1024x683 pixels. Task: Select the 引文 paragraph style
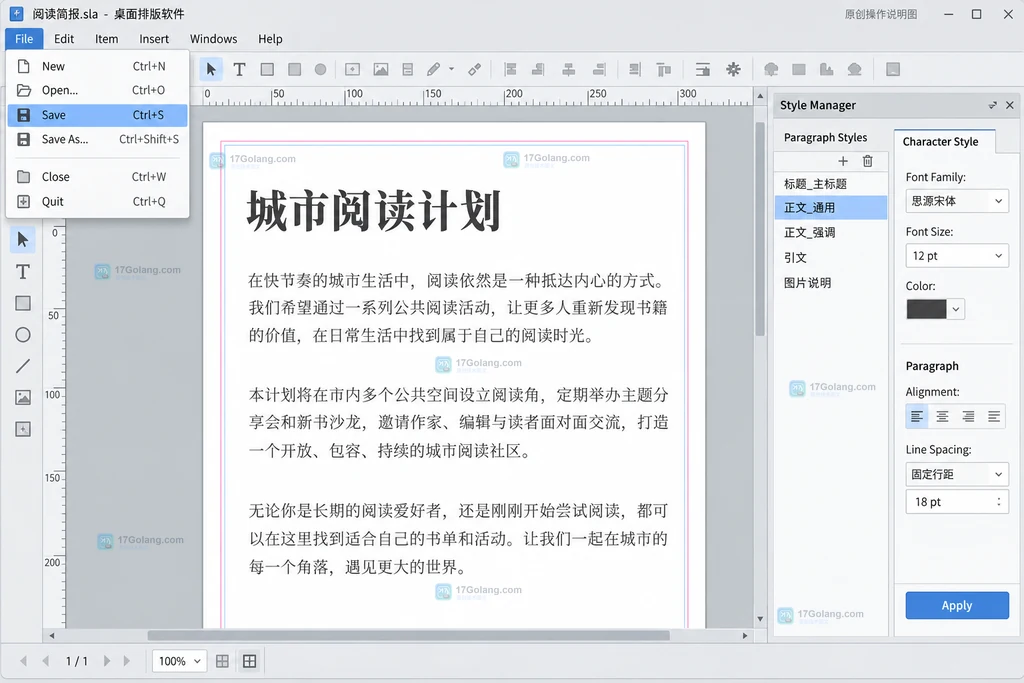(830, 257)
